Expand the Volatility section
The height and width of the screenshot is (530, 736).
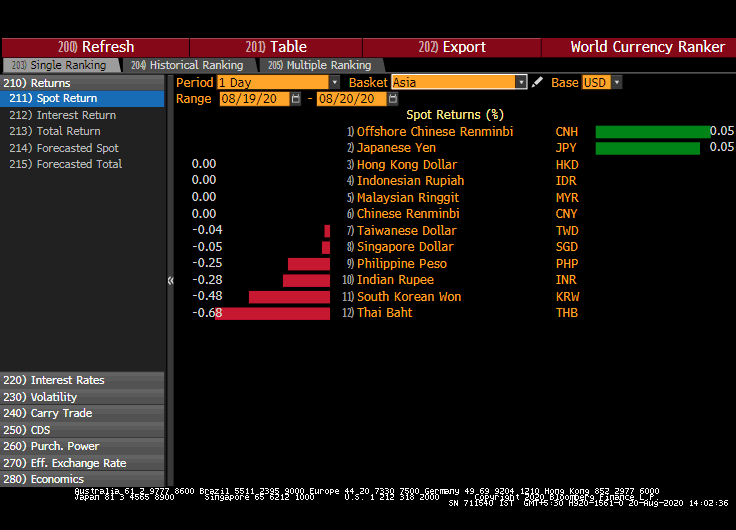54,397
